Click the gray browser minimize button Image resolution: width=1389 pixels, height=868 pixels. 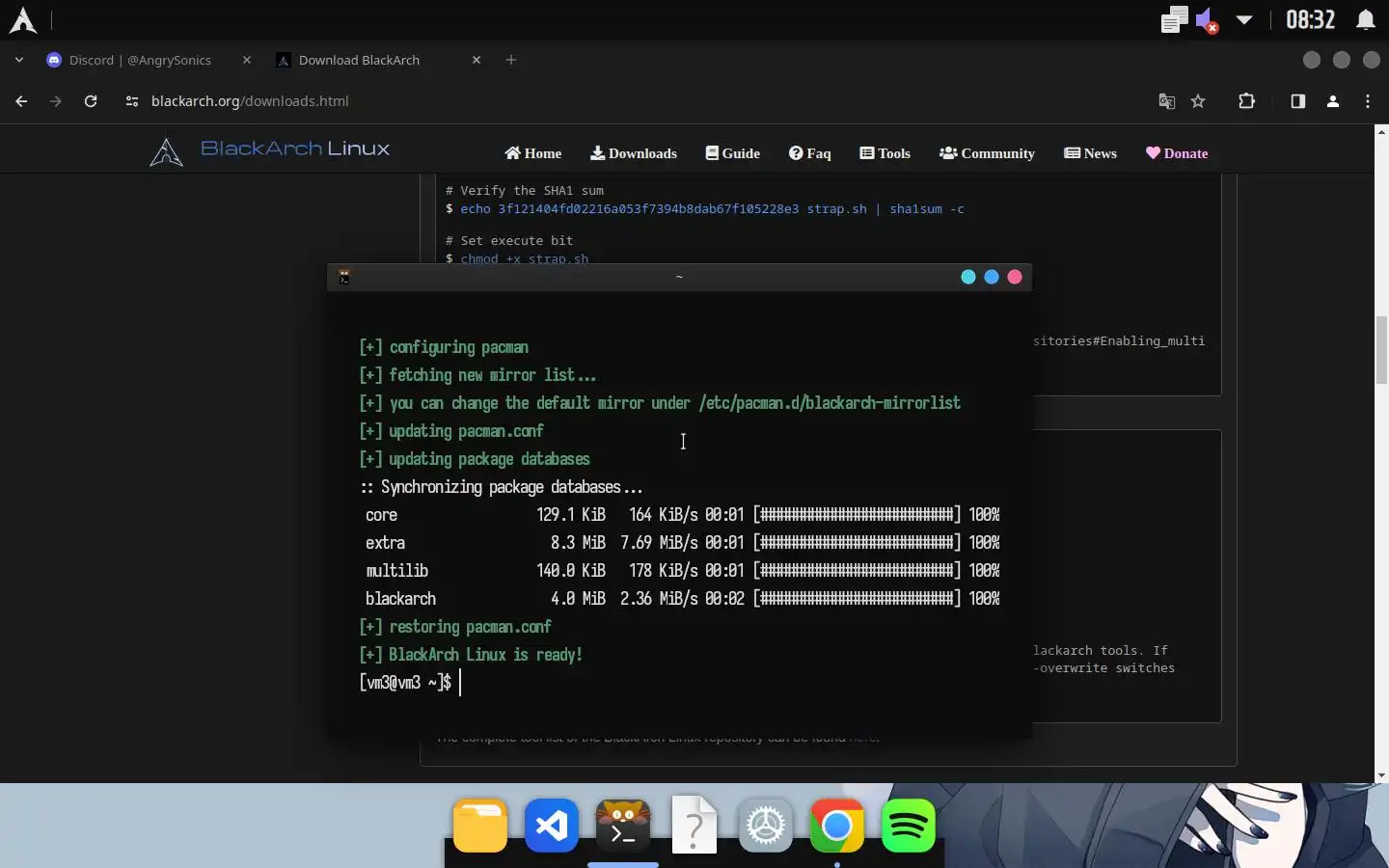point(1311,60)
